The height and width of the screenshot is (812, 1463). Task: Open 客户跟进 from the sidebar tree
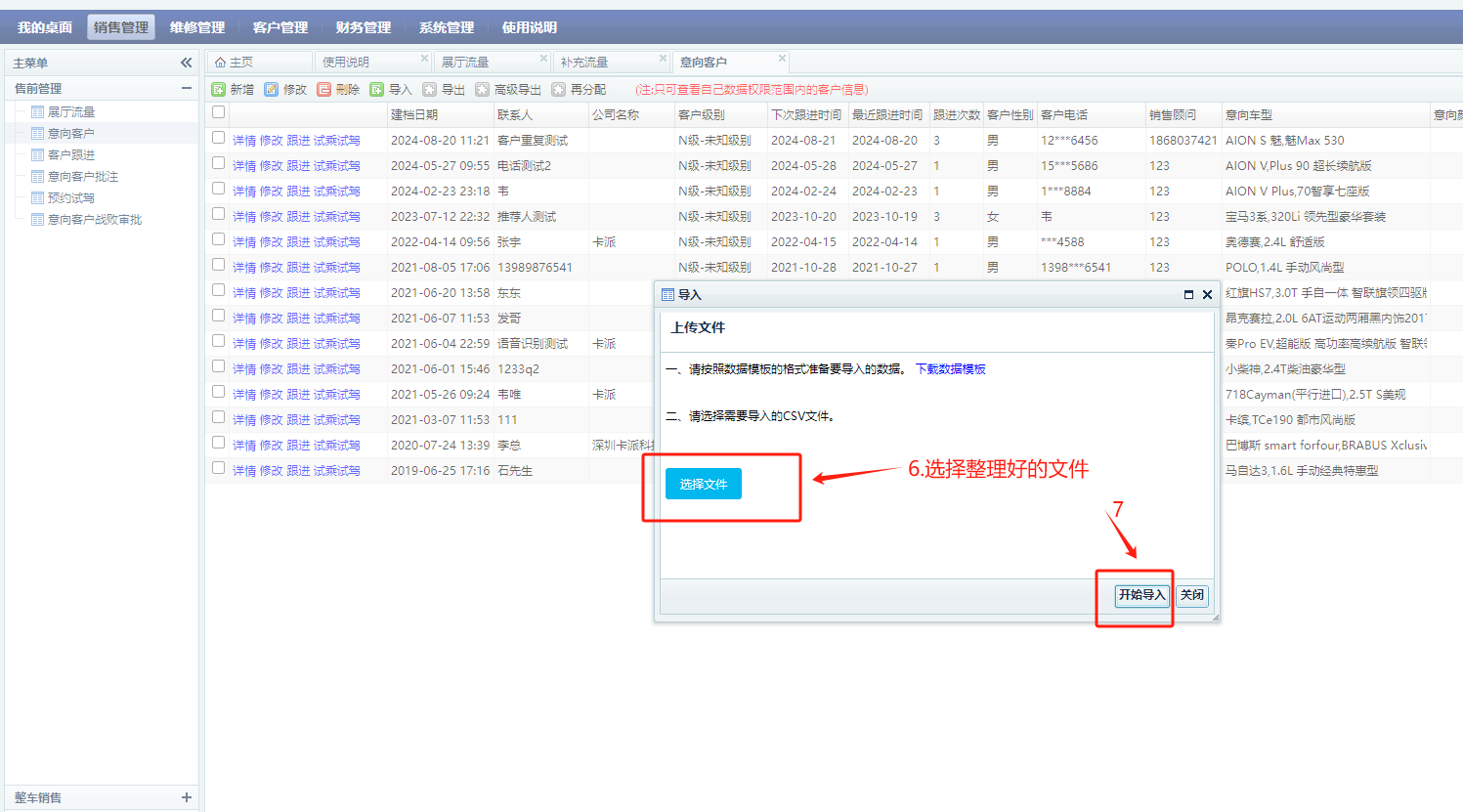point(71,154)
